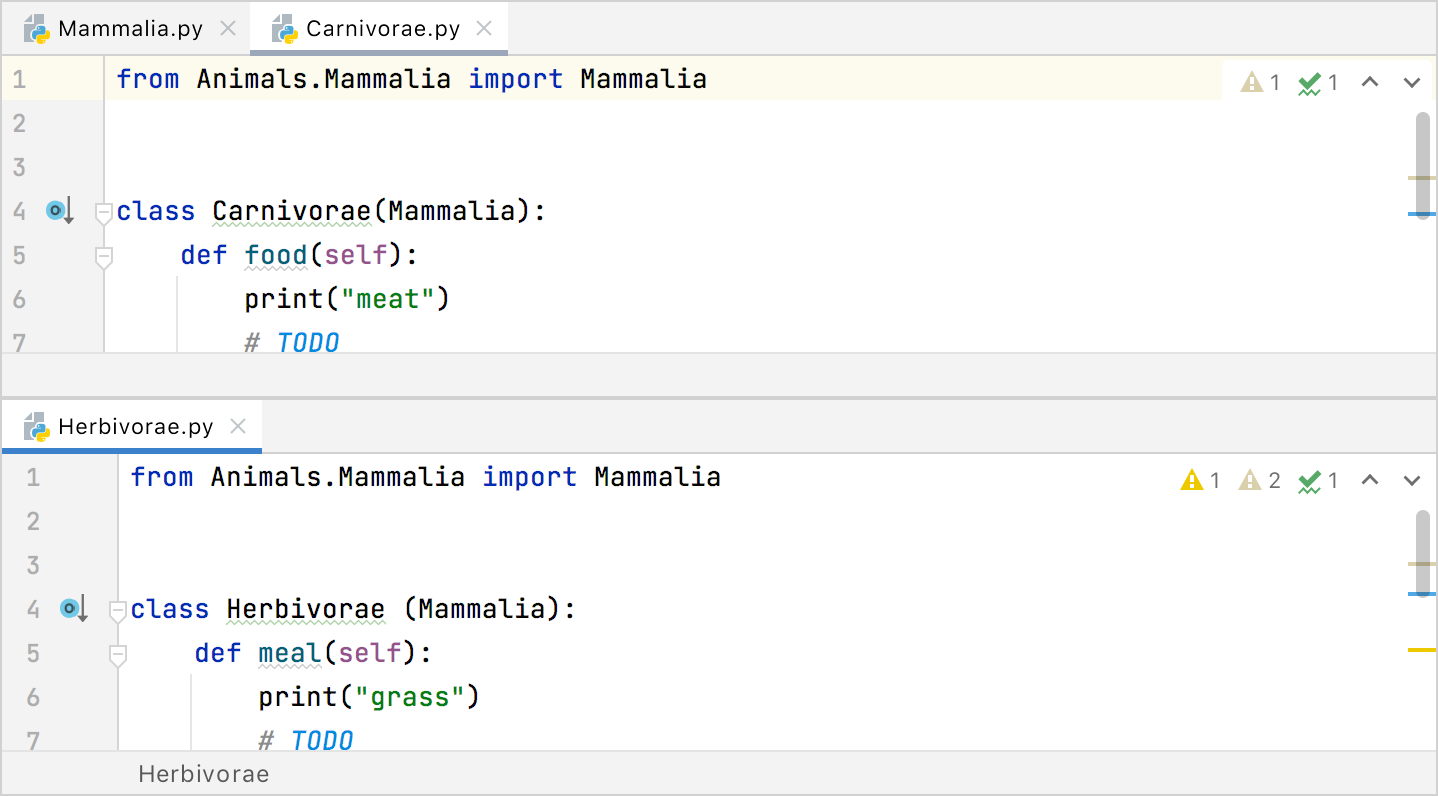Click the weak warning indicator in Carnivorae editor
1438x796 pixels.
click(1260, 82)
